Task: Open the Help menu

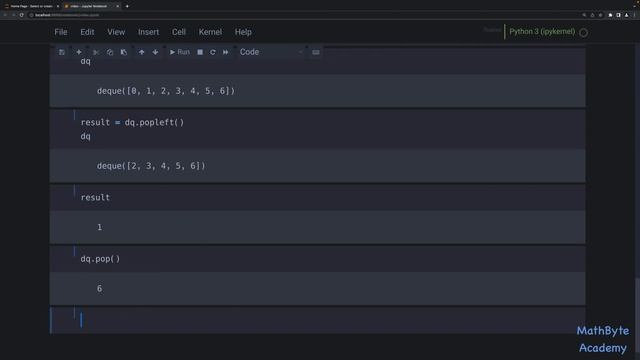Action: point(243,32)
